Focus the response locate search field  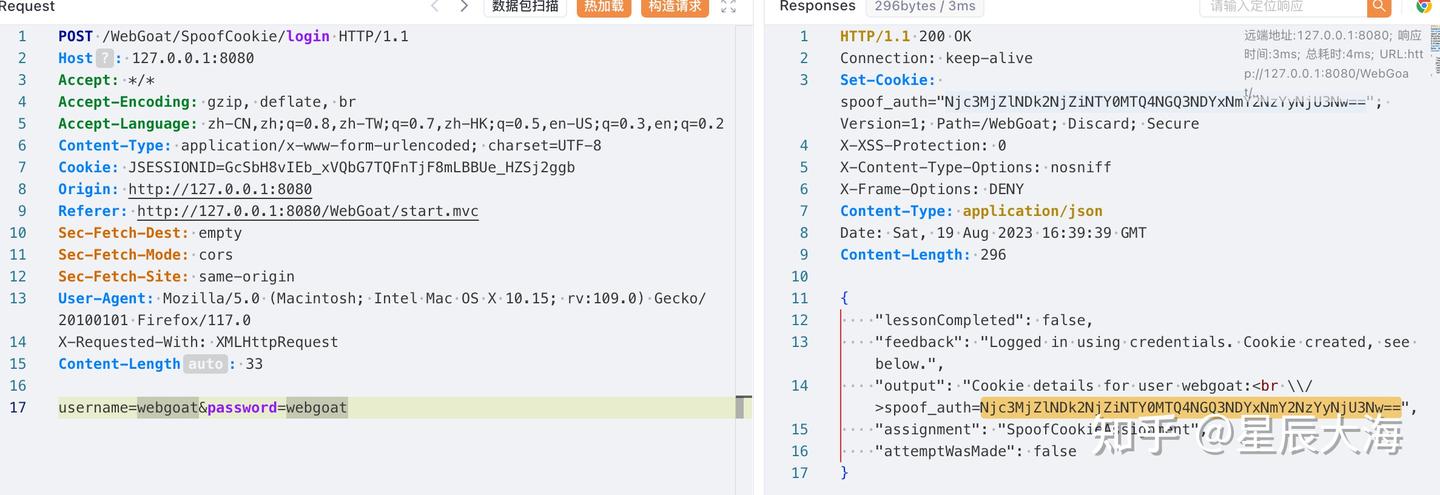point(1283,6)
